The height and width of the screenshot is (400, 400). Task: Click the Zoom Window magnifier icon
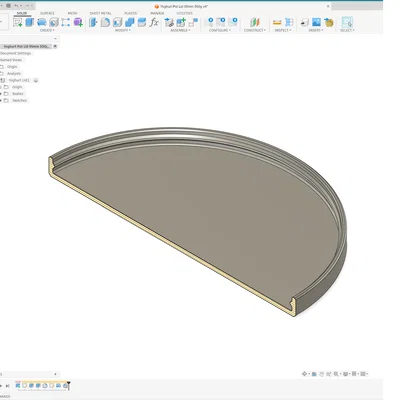(336, 374)
